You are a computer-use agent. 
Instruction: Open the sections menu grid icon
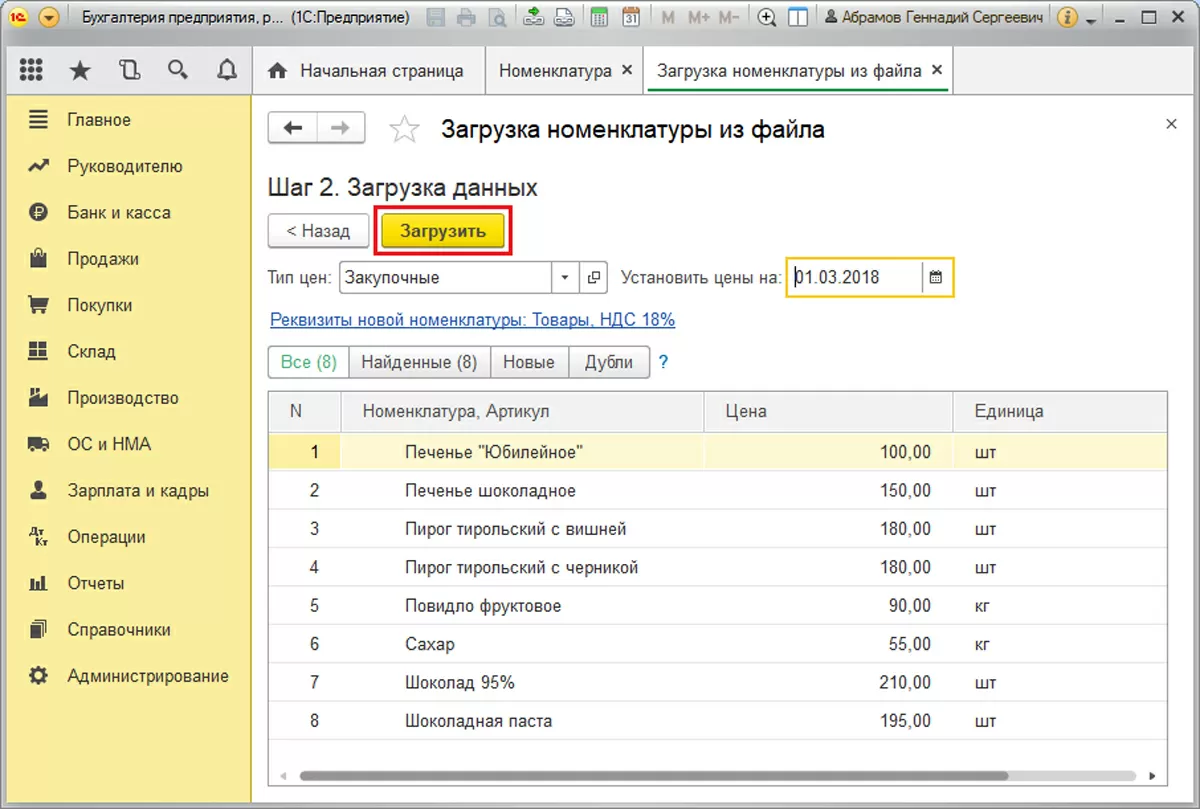[x=31, y=70]
